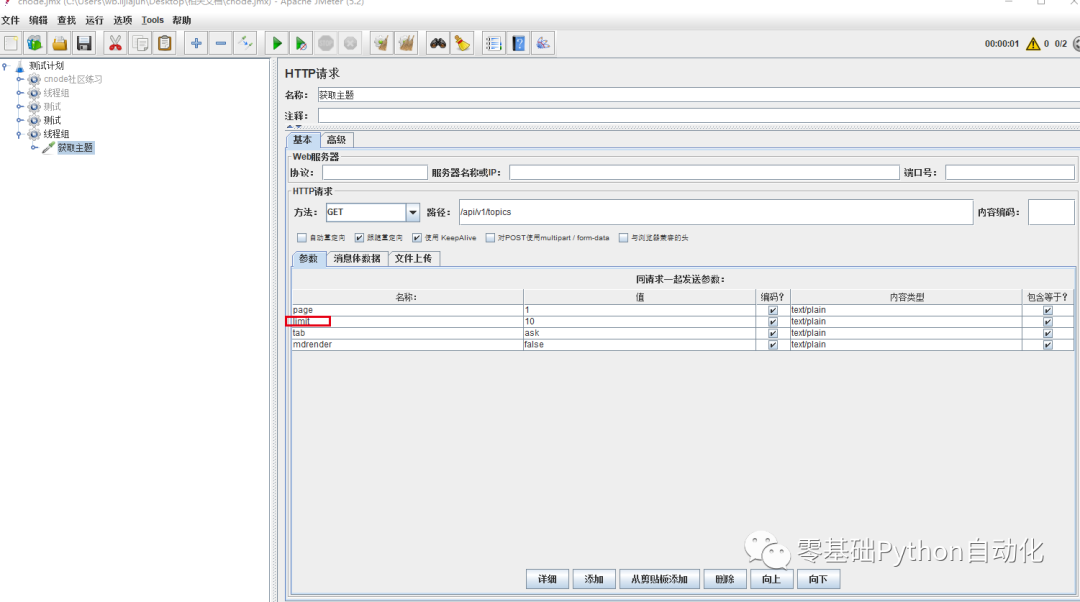Image resolution: width=1080 pixels, height=602 pixels.
Task: Enable the 与浏览器兼容的头 checkbox
Action: 623,238
